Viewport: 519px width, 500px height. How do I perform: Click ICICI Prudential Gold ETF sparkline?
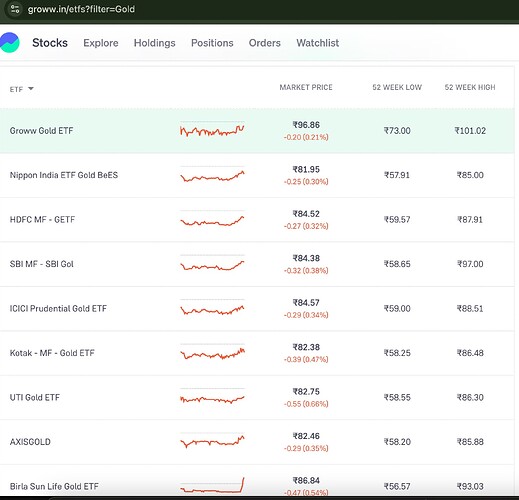[212, 308]
